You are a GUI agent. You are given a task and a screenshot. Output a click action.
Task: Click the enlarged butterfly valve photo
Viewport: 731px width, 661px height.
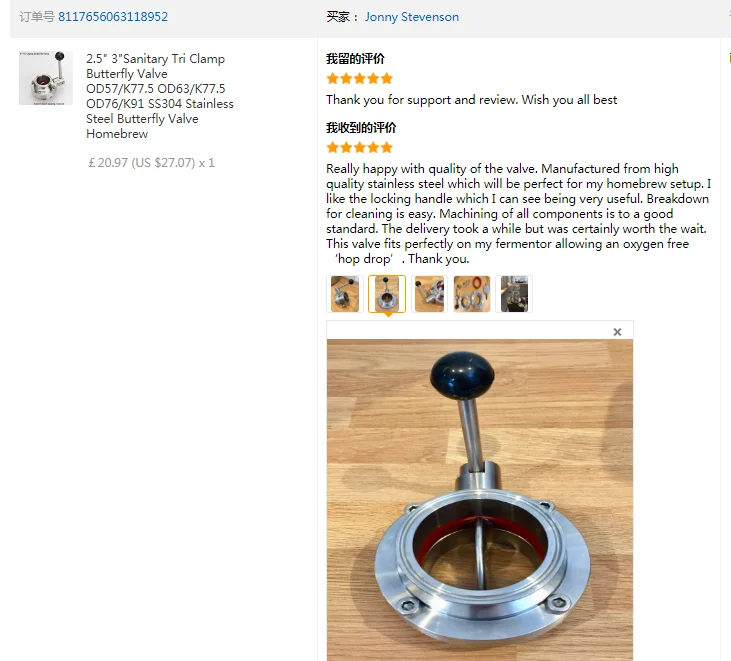(480, 500)
